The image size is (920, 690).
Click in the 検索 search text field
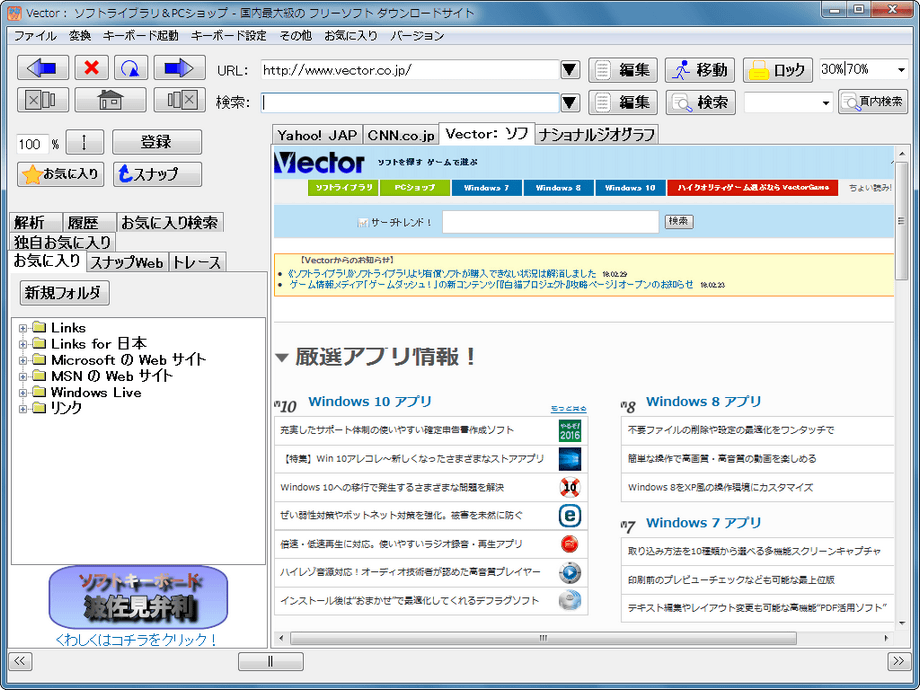click(410, 103)
